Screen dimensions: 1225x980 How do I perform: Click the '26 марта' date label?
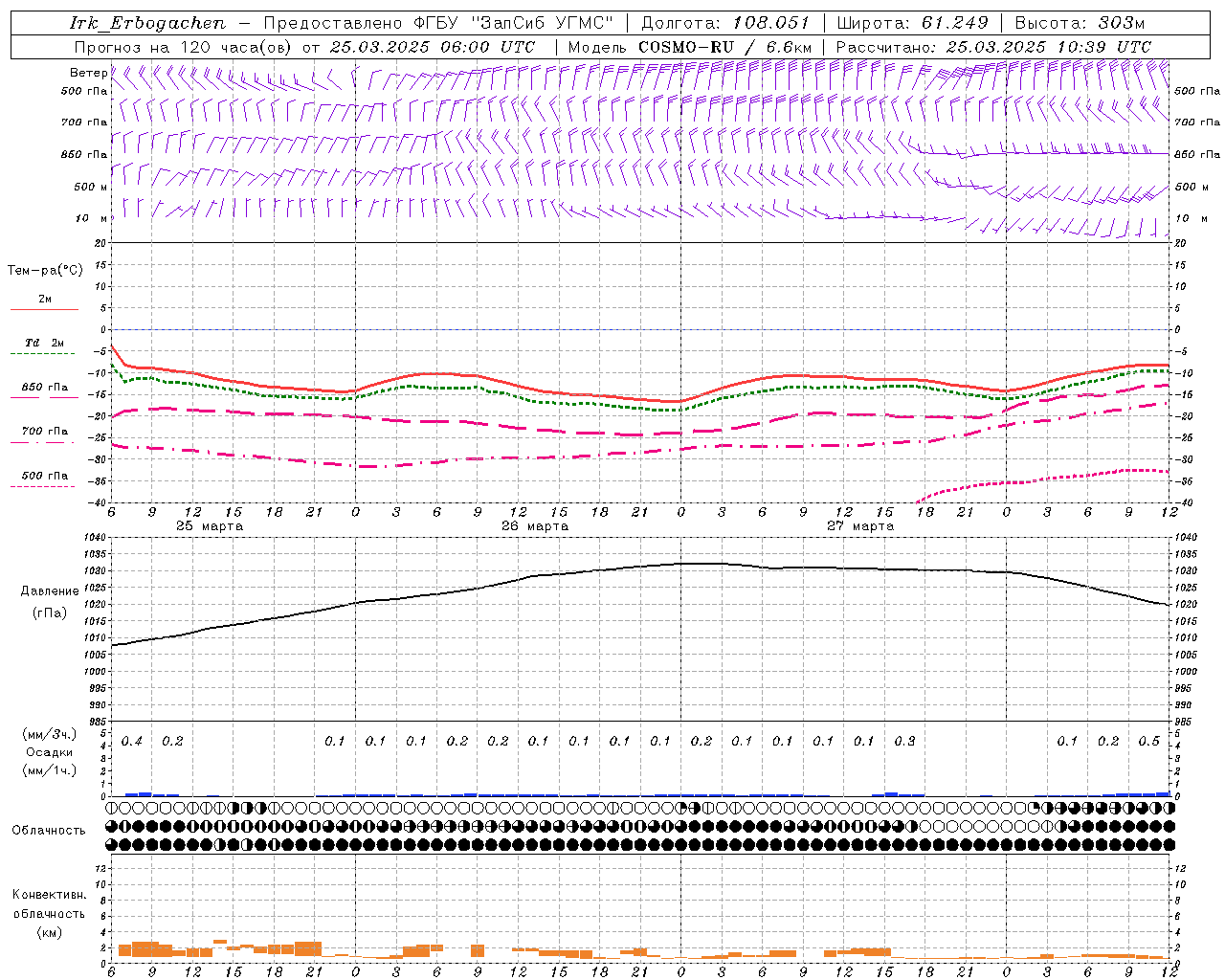[535, 526]
